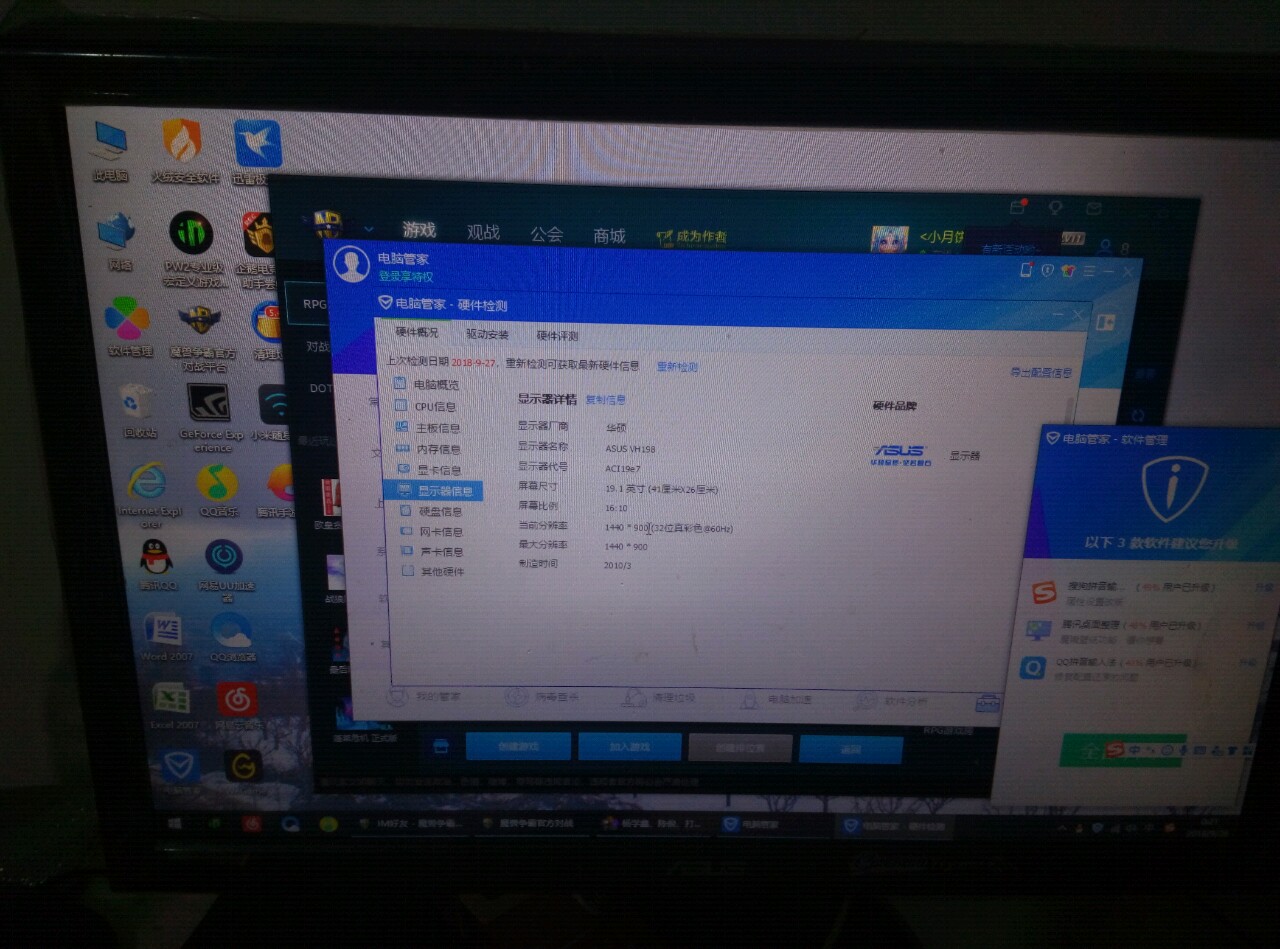Image resolution: width=1280 pixels, height=949 pixels.
Task: Click the 重新检测 link
Action: pyautogui.click(x=677, y=367)
